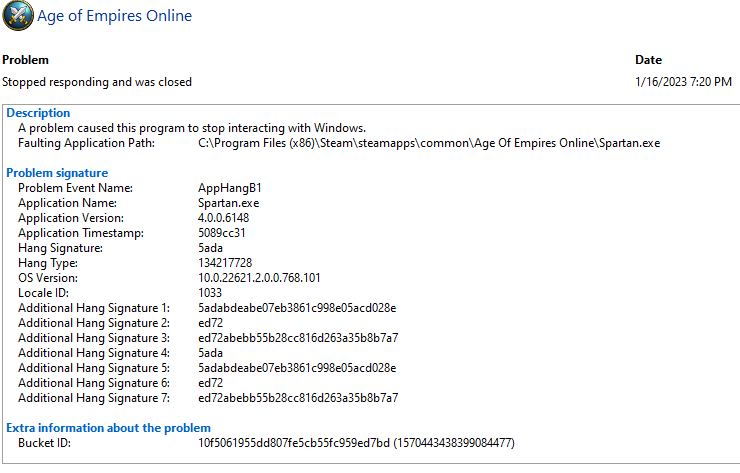This screenshot has width=740, height=473.
Task: Click the Problem signature section heading
Action: (x=57, y=173)
